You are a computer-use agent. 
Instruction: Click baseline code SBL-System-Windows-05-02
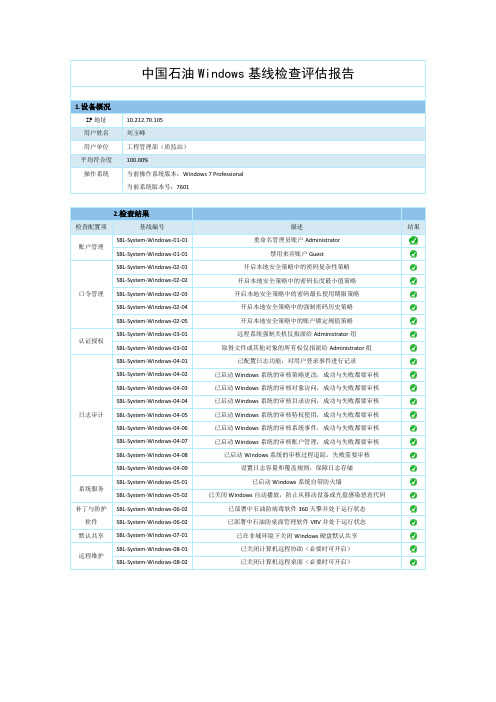click(152, 495)
